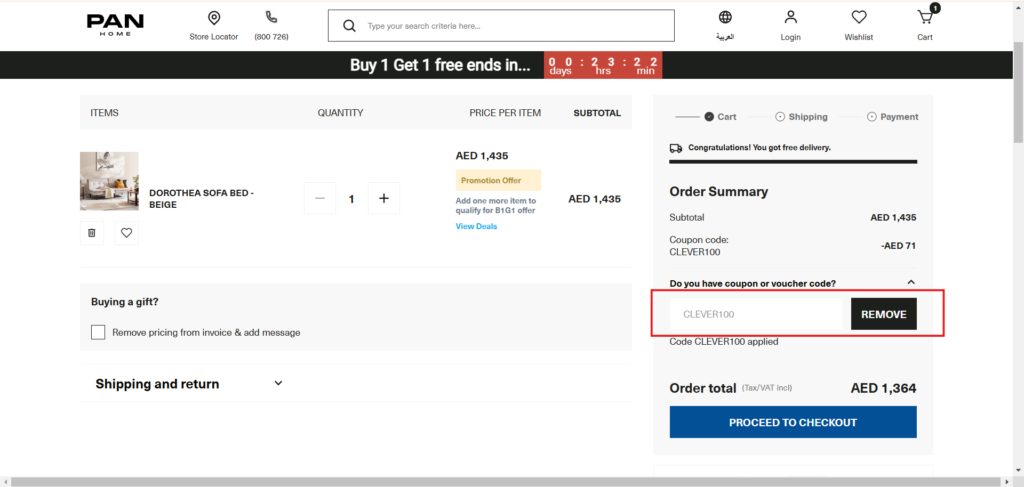Open the sofa bed product thumbnail
Screen dimensions: 1024x487
[109, 181]
